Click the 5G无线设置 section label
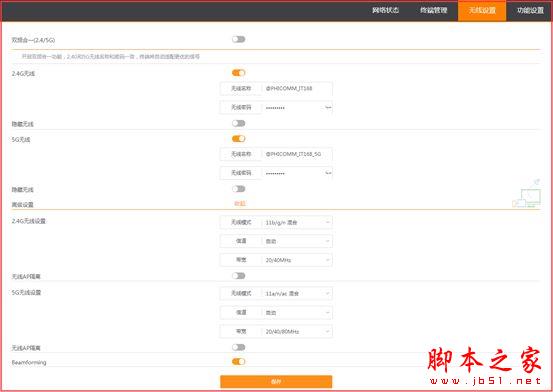 26,293
